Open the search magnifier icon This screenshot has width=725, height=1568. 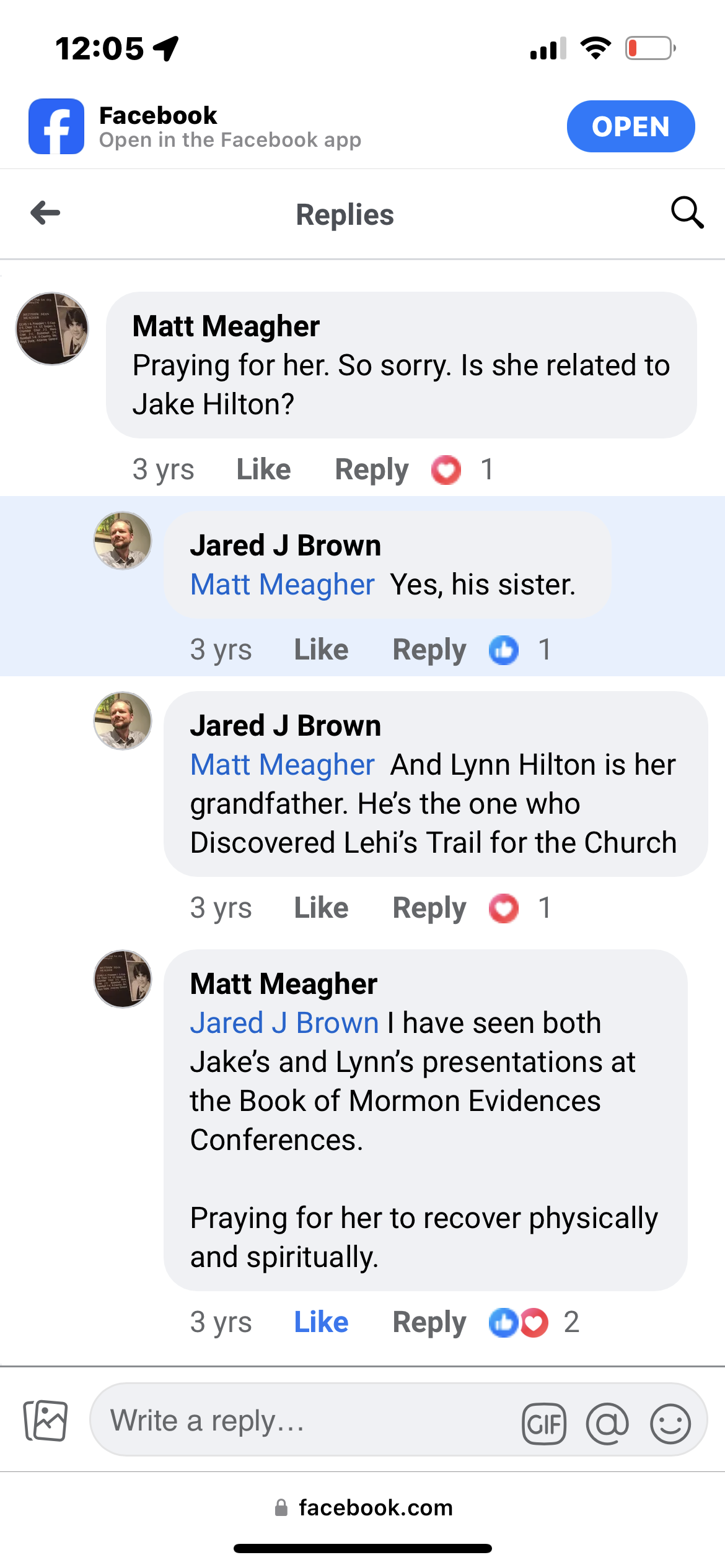(687, 213)
